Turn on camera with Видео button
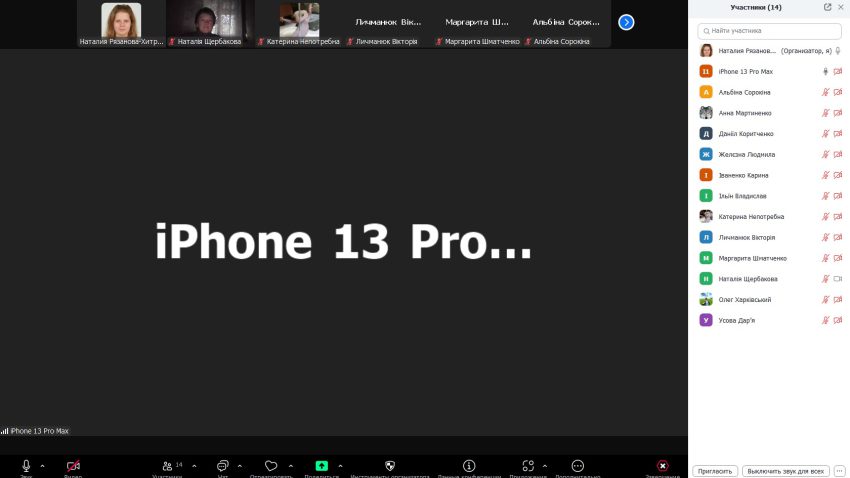Image resolution: width=850 pixels, height=478 pixels. click(x=73, y=467)
